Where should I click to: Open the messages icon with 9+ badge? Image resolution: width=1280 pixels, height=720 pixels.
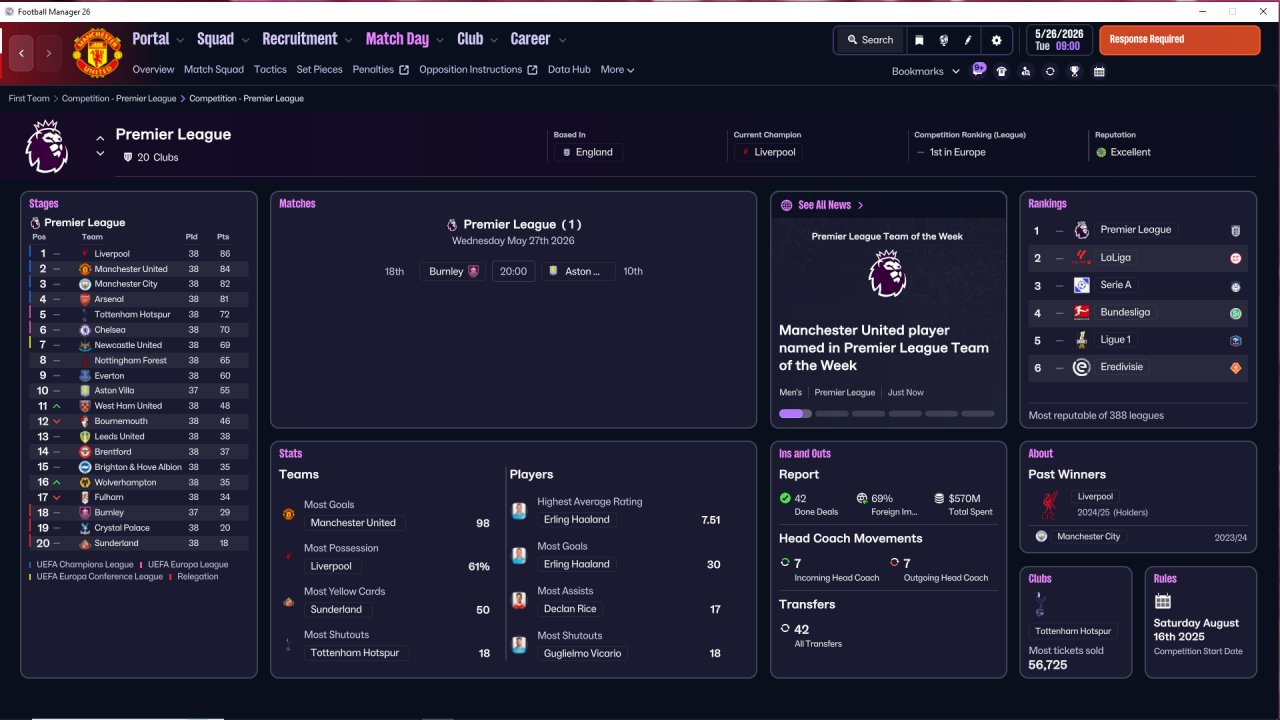(x=978, y=71)
